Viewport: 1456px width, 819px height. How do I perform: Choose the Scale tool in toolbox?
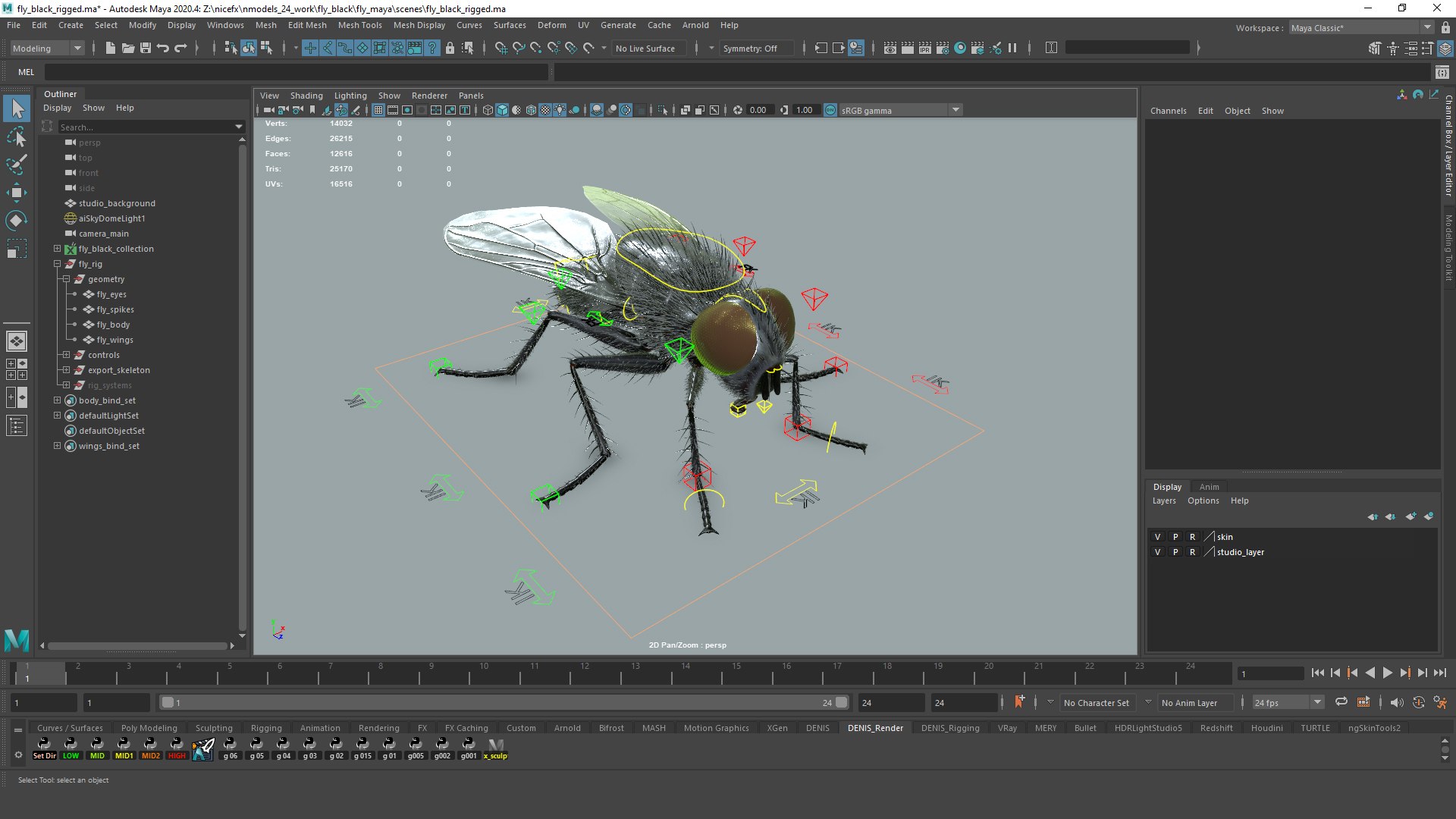(x=17, y=249)
